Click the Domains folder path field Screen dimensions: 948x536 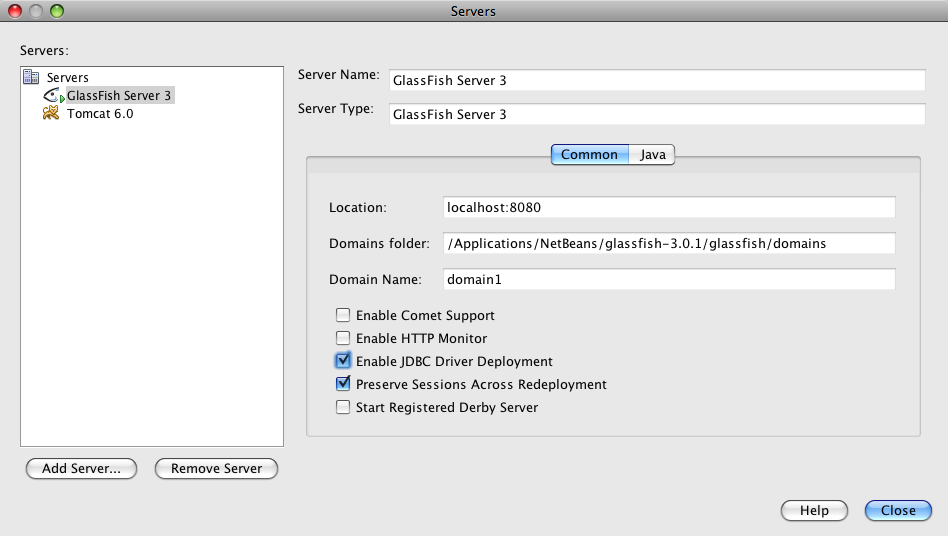pyautogui.click(x=669, y=243)
